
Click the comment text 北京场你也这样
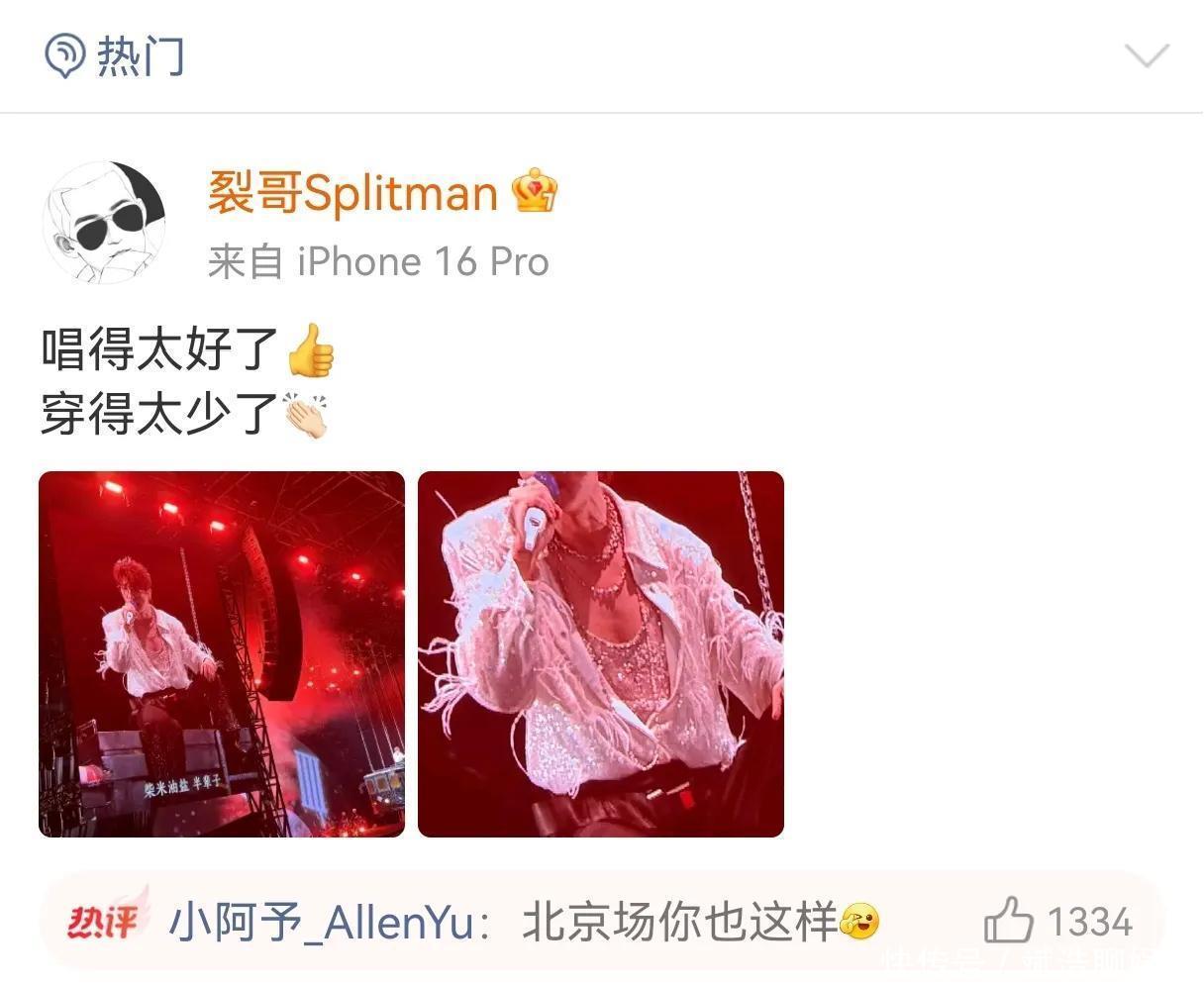coord(678,923)
